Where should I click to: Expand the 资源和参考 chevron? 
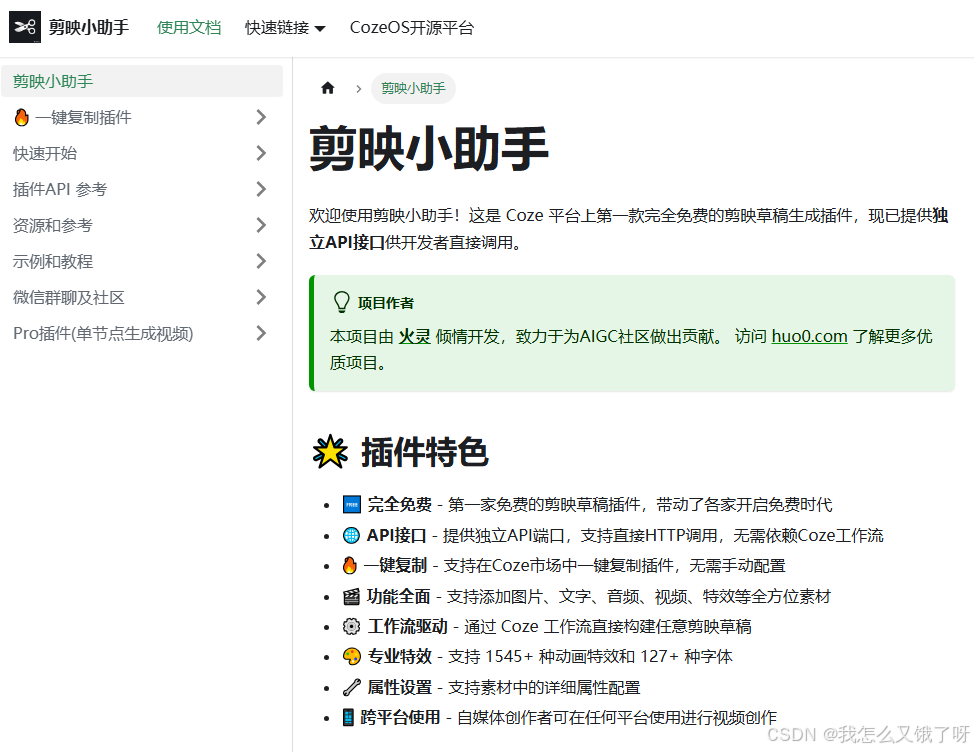coord(262,225)
